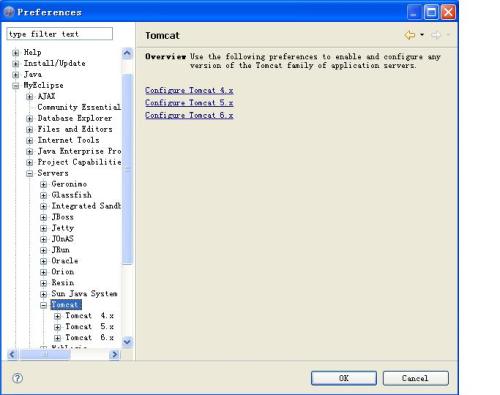
Task: Open the back history dropdown arrow
Action: 422,35
